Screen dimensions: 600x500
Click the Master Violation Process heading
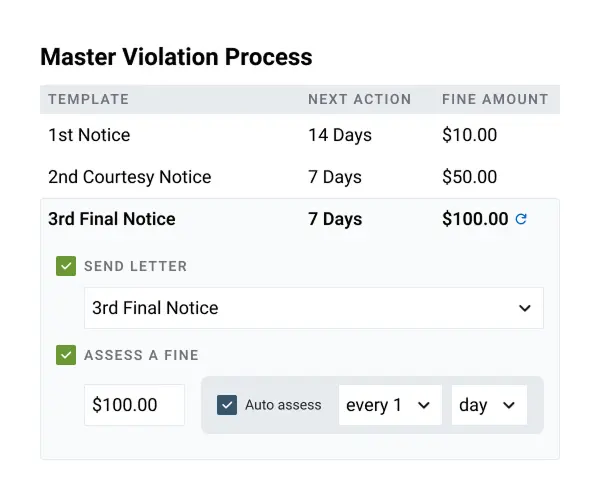176,57
